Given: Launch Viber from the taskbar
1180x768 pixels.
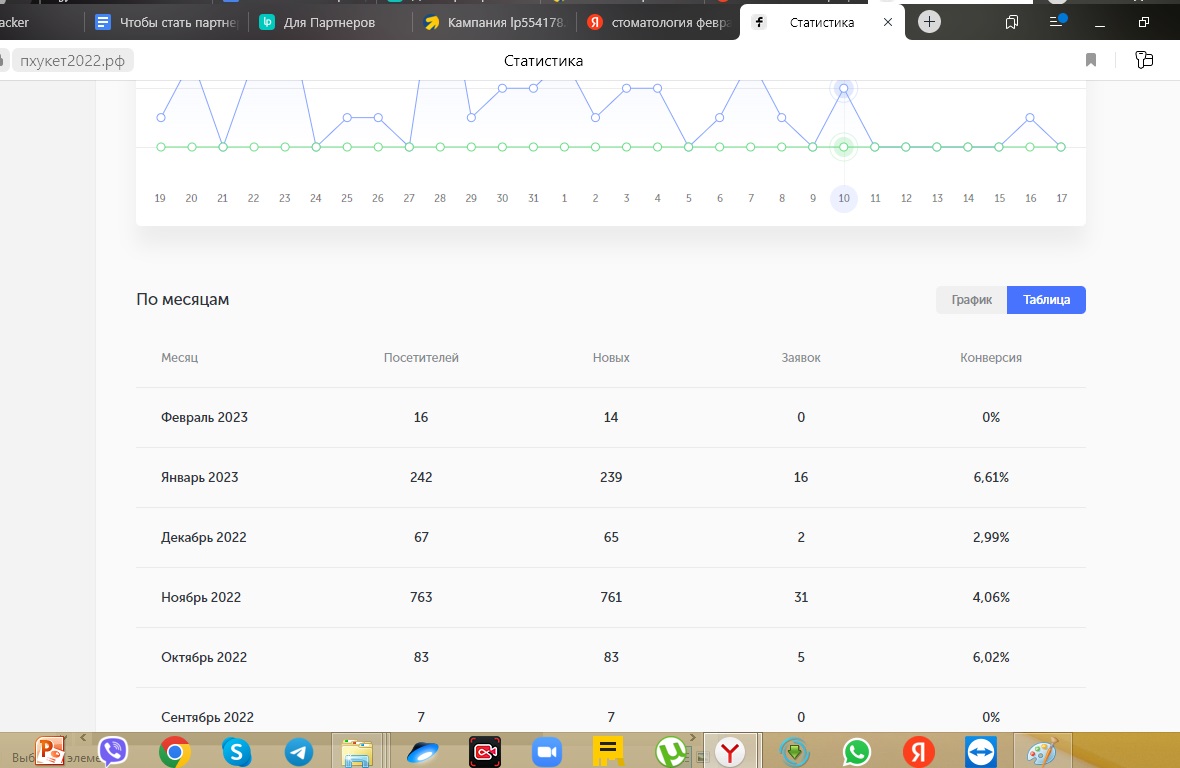Looking at the screenshot, I should coord(113,751).
